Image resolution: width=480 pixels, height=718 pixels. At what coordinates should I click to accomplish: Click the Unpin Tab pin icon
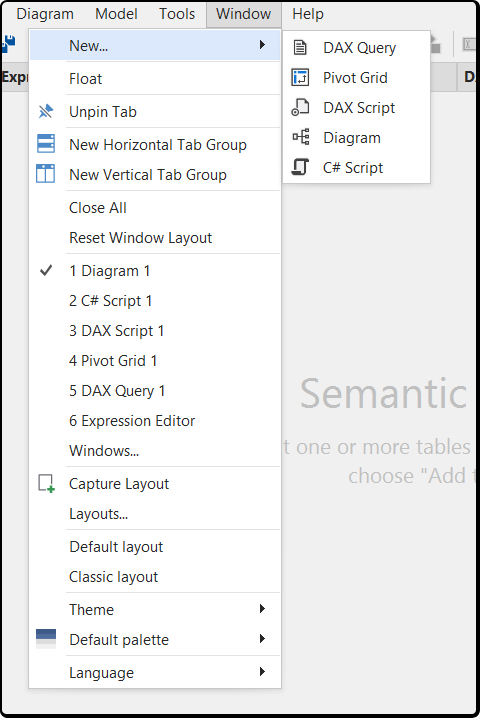click(45, 111)
